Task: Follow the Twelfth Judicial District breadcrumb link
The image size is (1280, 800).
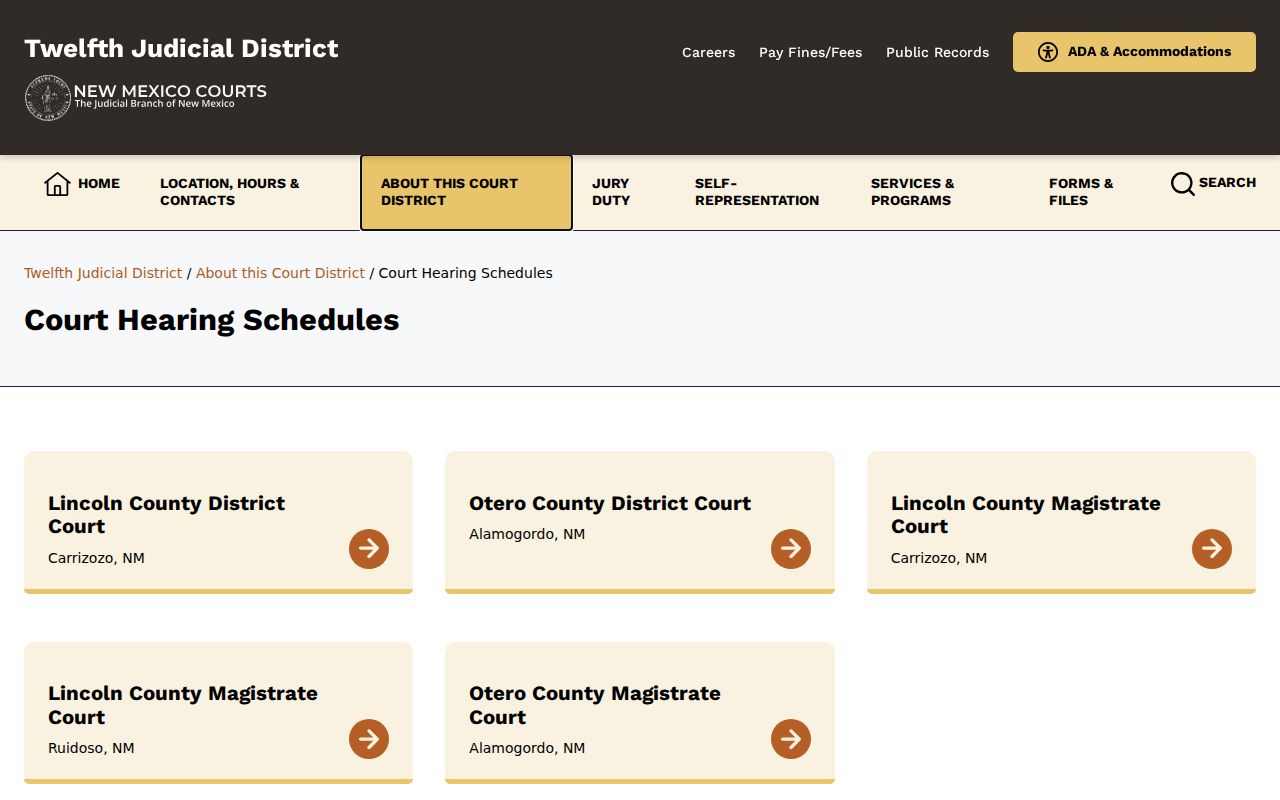Action: (103, 273)
